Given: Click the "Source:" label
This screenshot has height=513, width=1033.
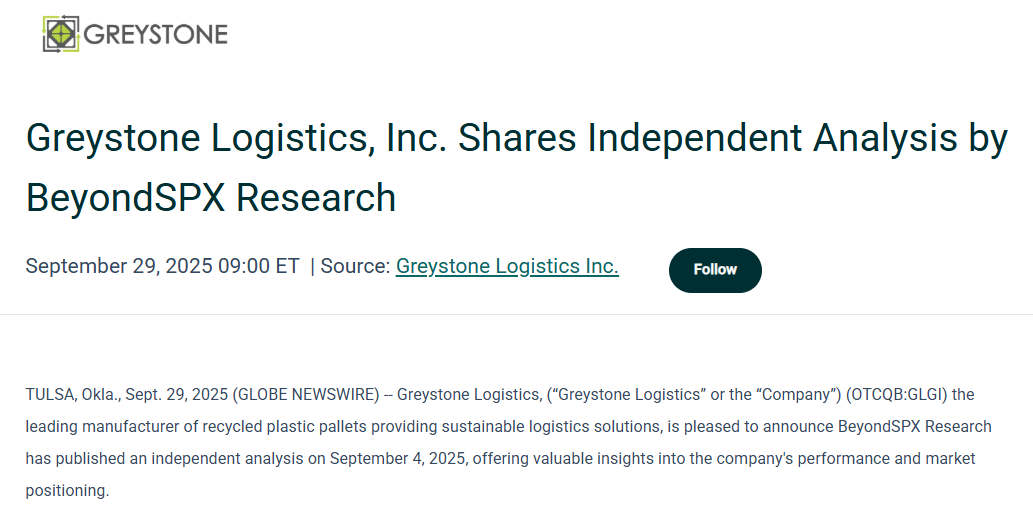Looking at the screenshot, I should tap(355, 266).
